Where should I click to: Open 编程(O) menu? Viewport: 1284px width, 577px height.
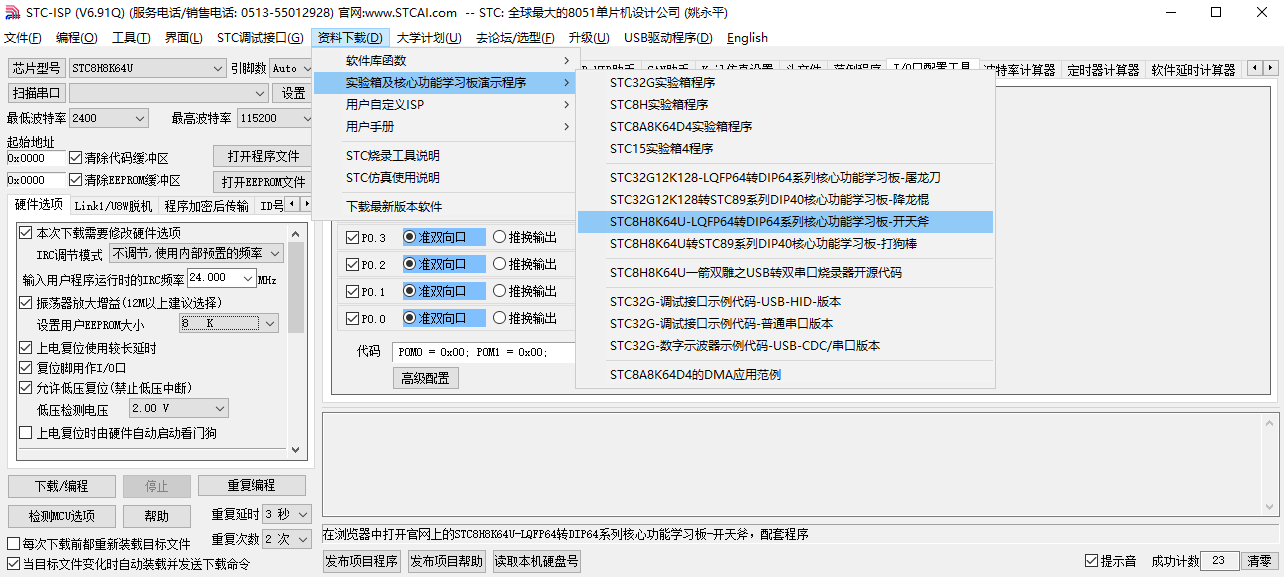pyautogui.click(x=77, y=38)
